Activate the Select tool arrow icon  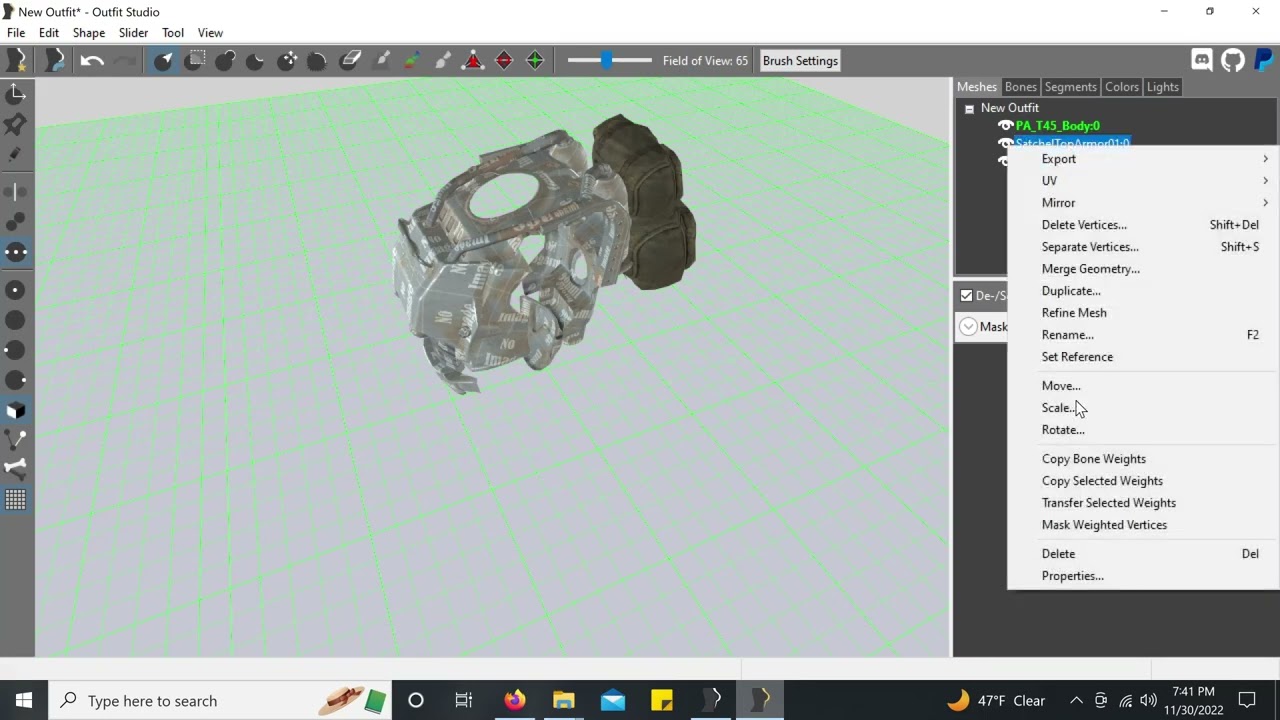click(163, 61)
